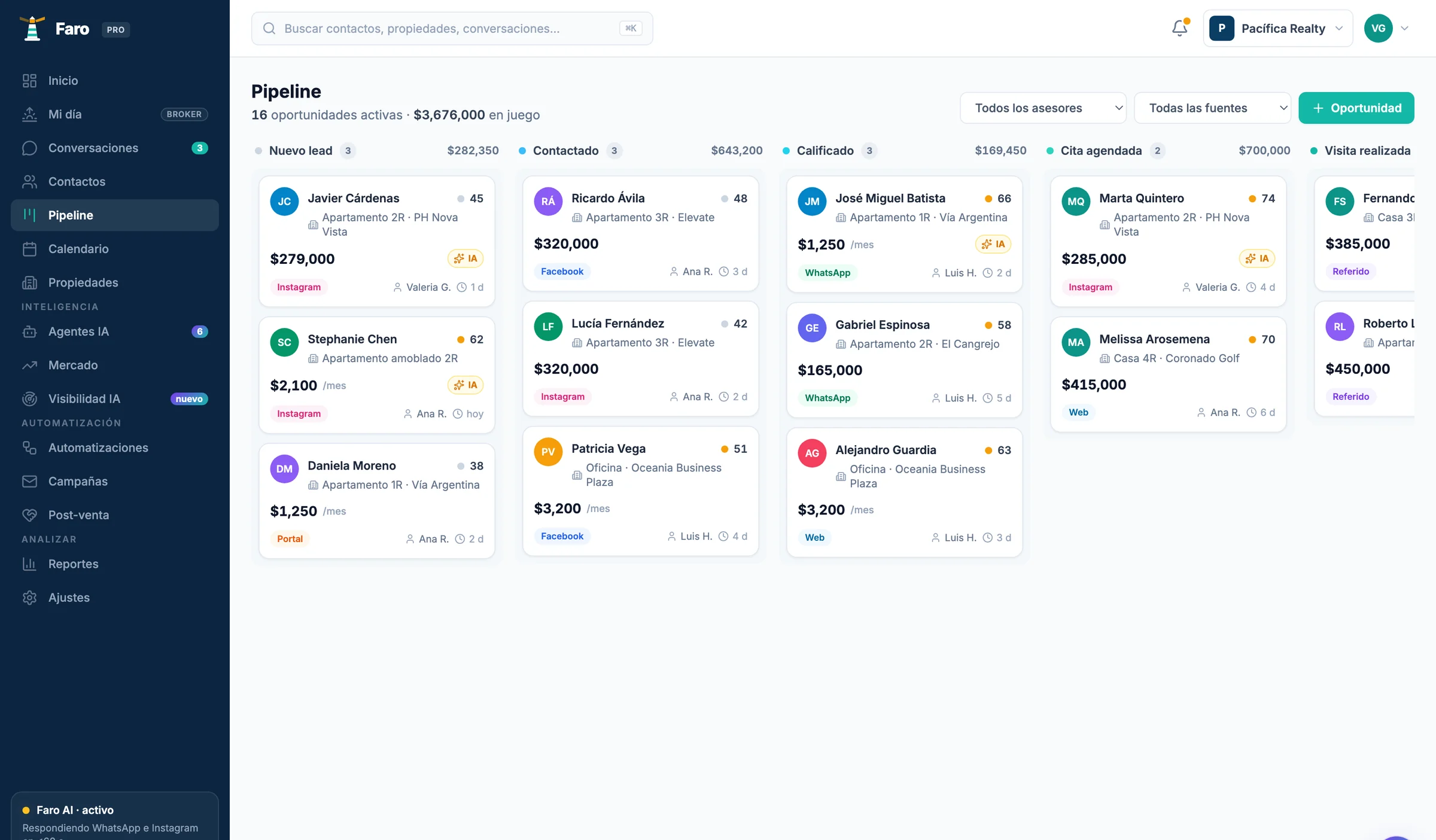Click the search magnifier icon
This screenshot has width=1436, height=840.
(x=269, y=29)
